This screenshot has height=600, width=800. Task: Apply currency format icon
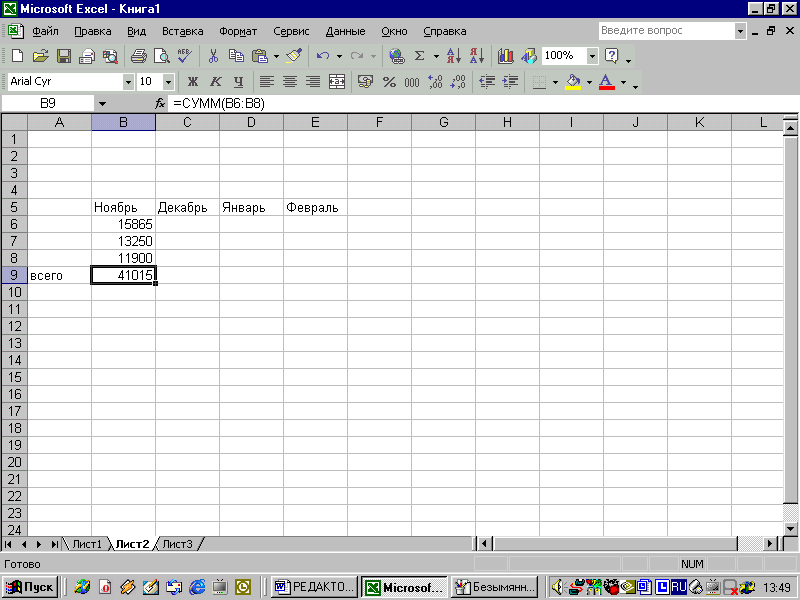pos(365,82)
